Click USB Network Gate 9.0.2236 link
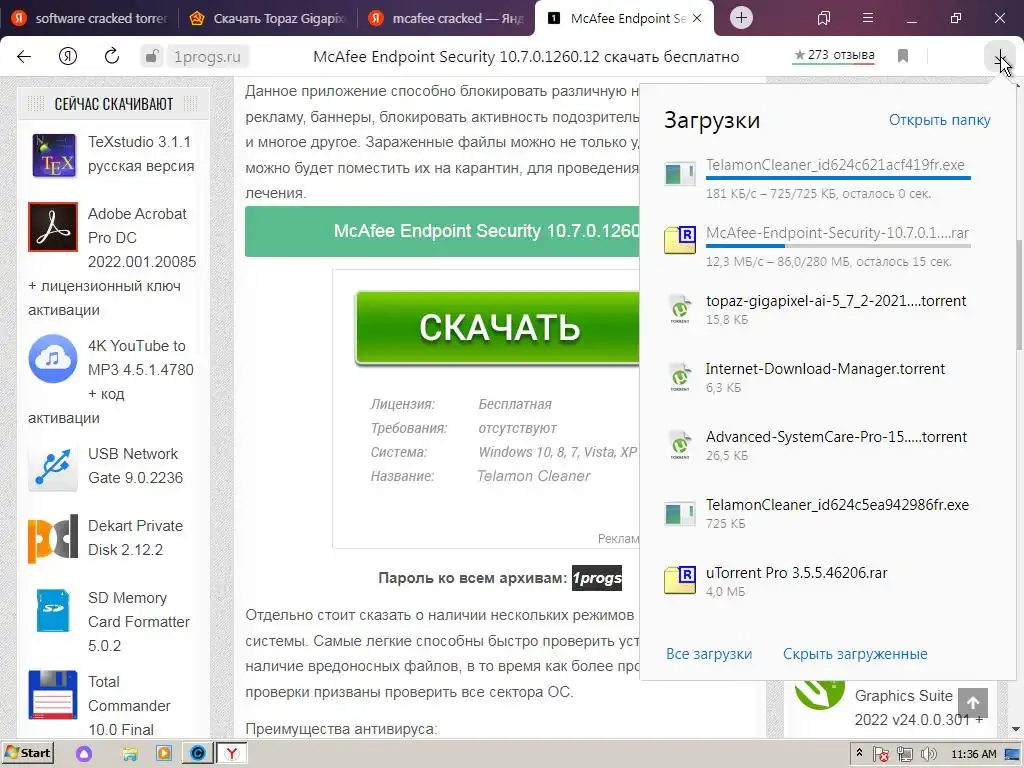 pyautogui.click(x=135, y=466)
